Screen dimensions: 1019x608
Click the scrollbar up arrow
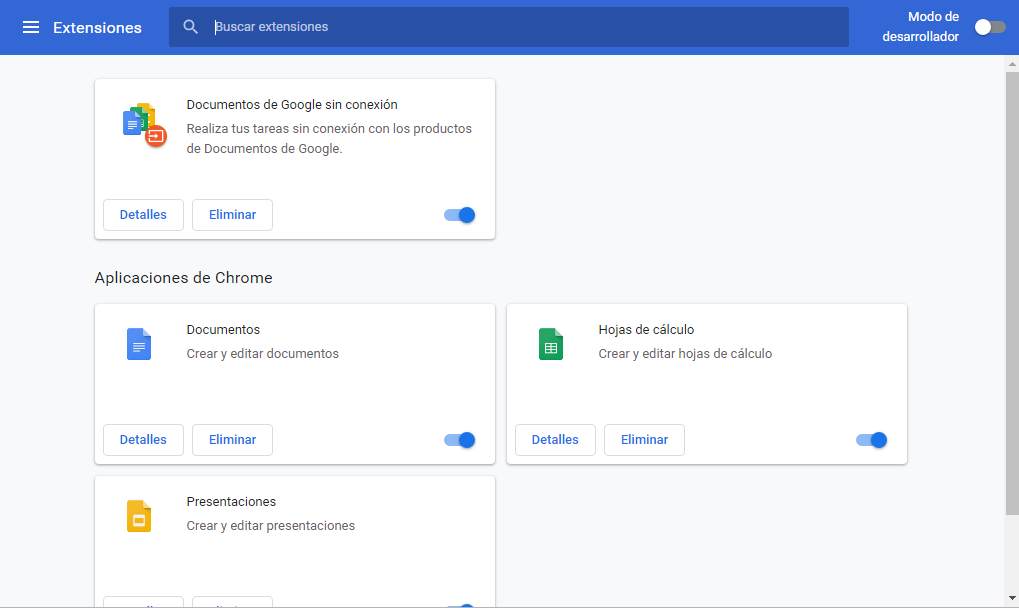click(1012, 64)
